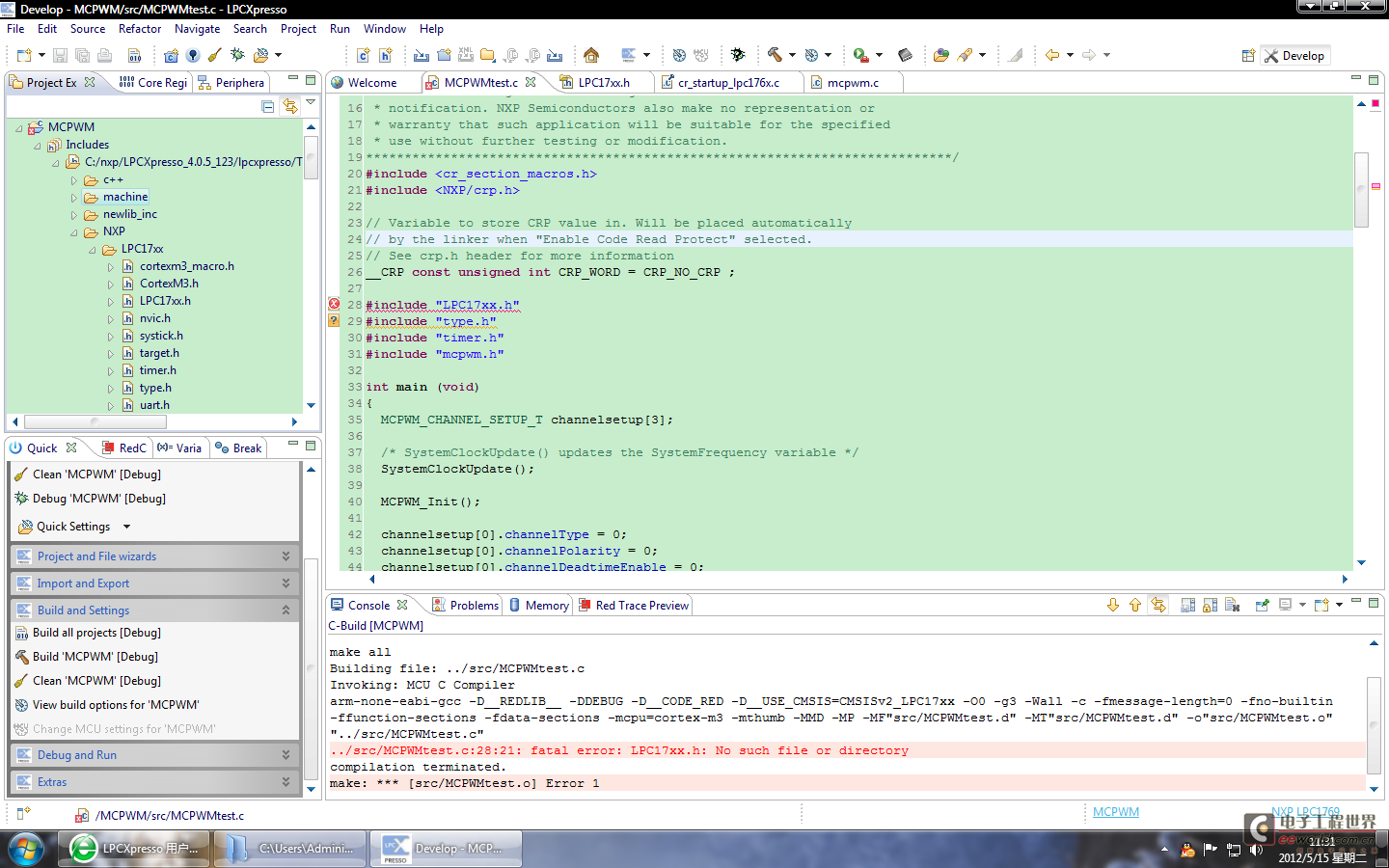Screen dimensions: 1389x868
Task: Maximize the Console view panel
Action: [x=1374, y=601]
